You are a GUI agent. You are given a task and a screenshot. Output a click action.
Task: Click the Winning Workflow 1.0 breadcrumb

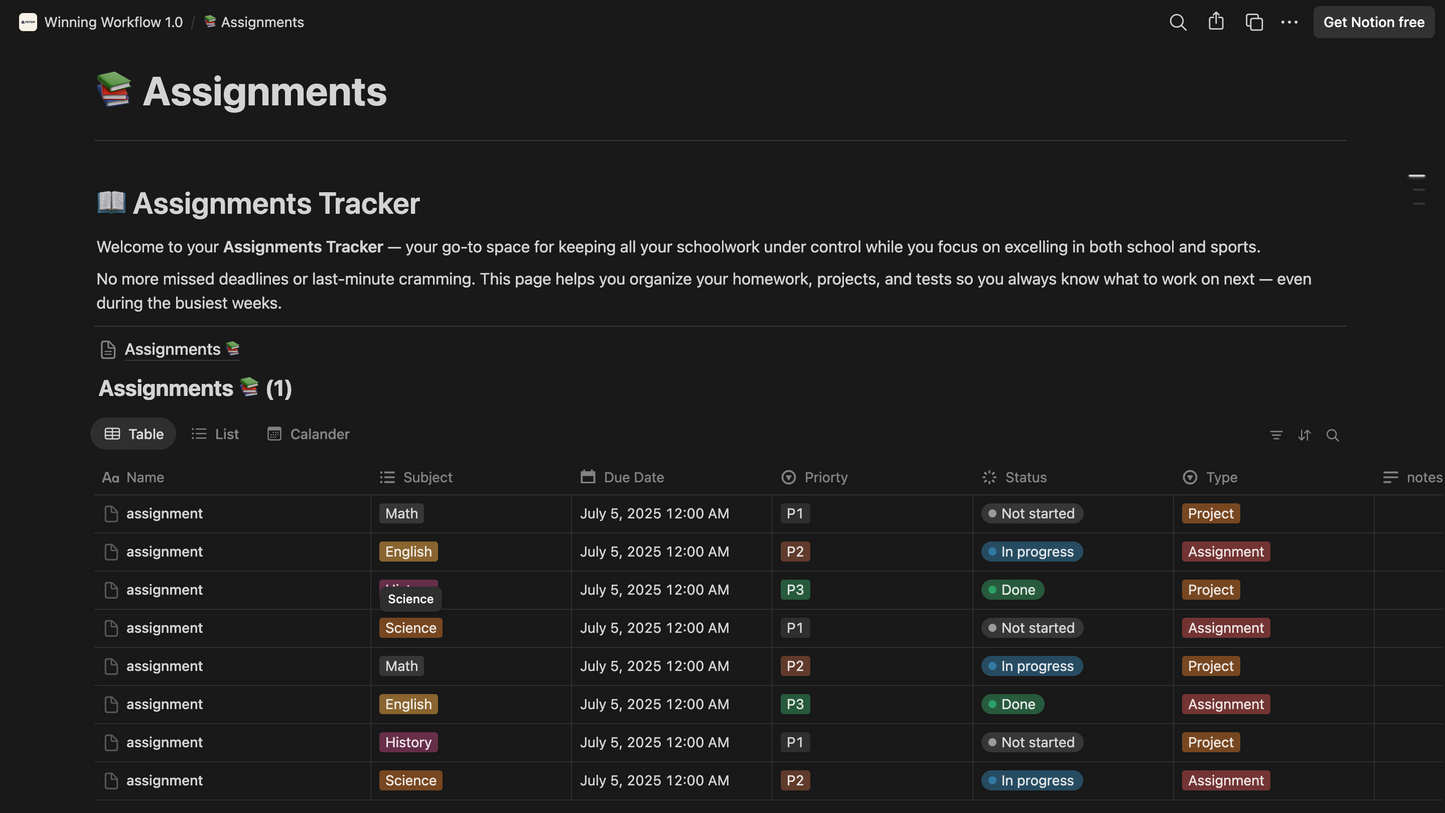pyautogui.click(x=113, y=22)
